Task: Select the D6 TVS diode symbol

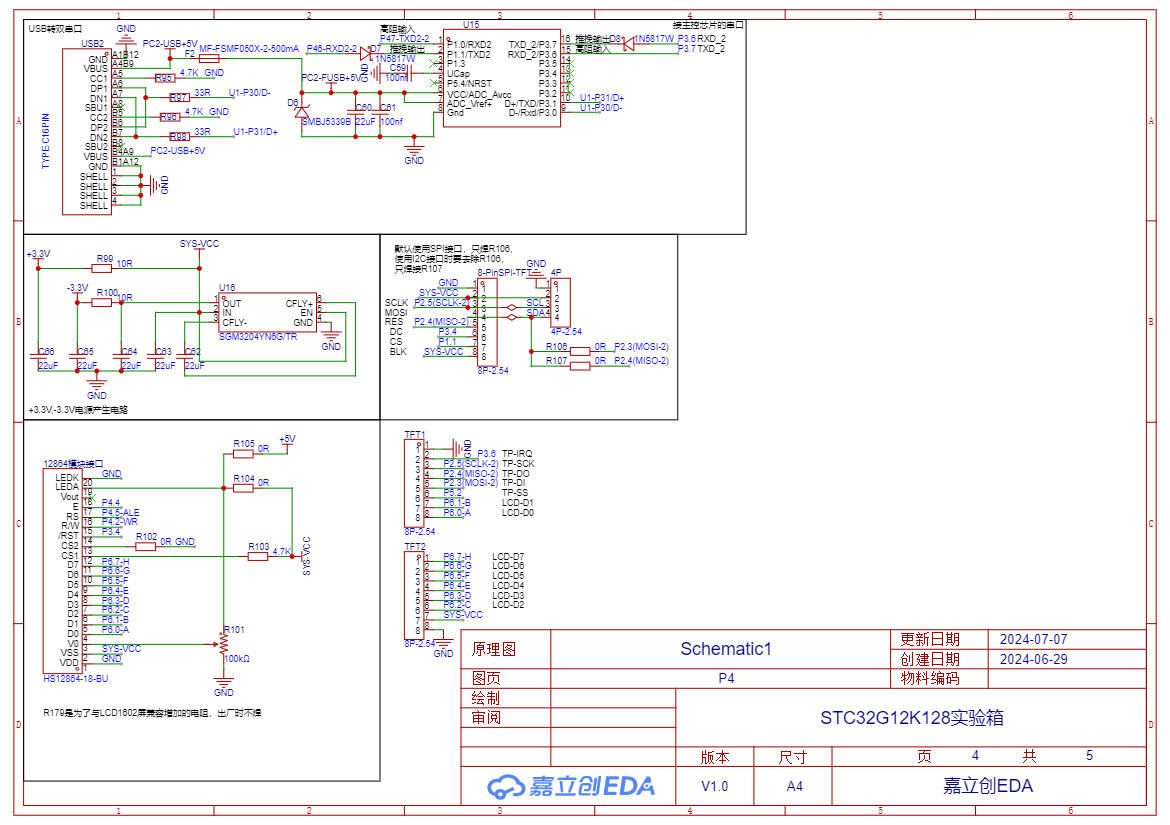Action: [x=301, y=112]
